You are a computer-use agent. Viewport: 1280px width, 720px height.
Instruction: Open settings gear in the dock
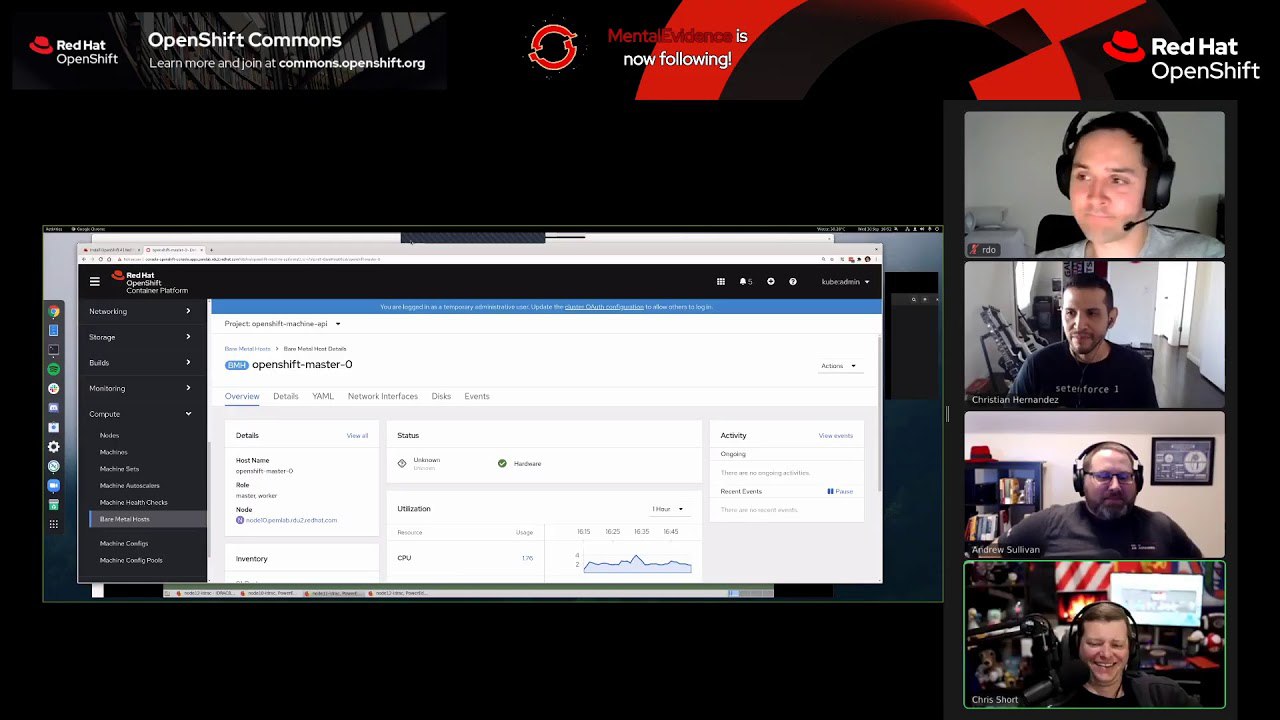pos(54,447)
